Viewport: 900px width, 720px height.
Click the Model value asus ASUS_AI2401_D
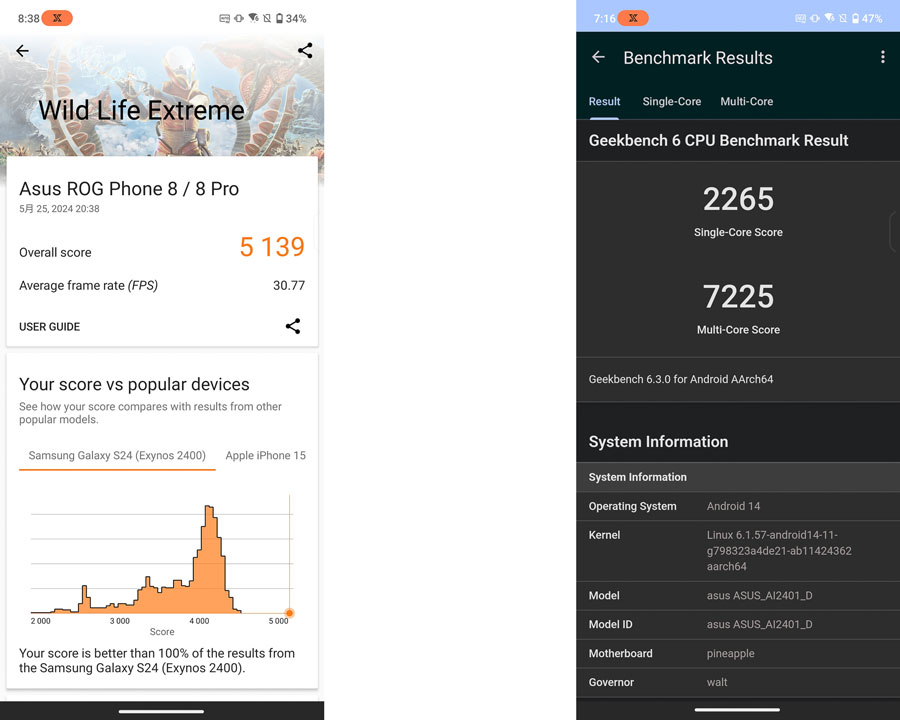(x=759, y=595)
